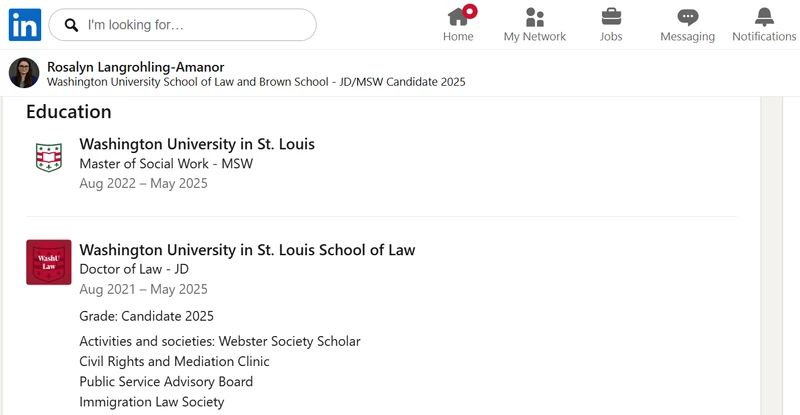Open the WashU Law red logo
Screen dimensions: 800x415
[49, 262]
